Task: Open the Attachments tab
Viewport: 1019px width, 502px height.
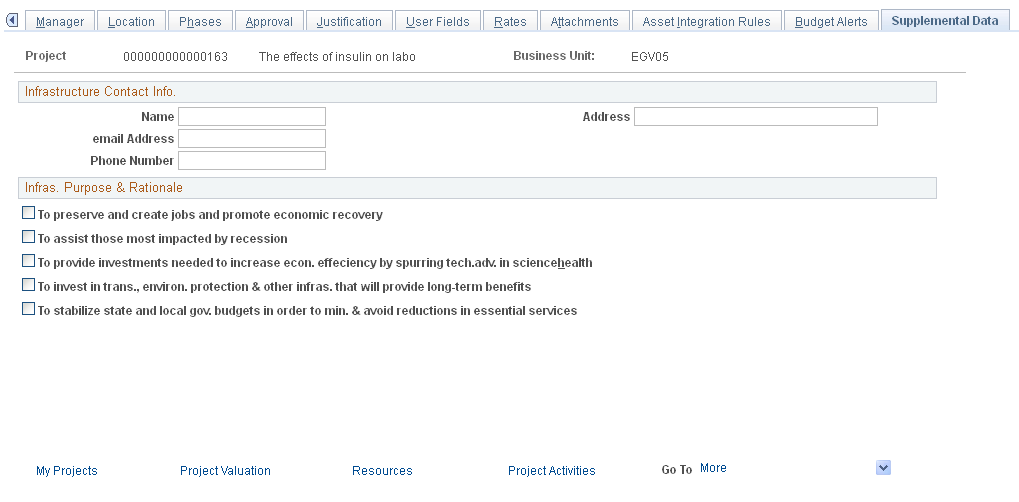Action: pyautogui.click(x=584, y=21)
